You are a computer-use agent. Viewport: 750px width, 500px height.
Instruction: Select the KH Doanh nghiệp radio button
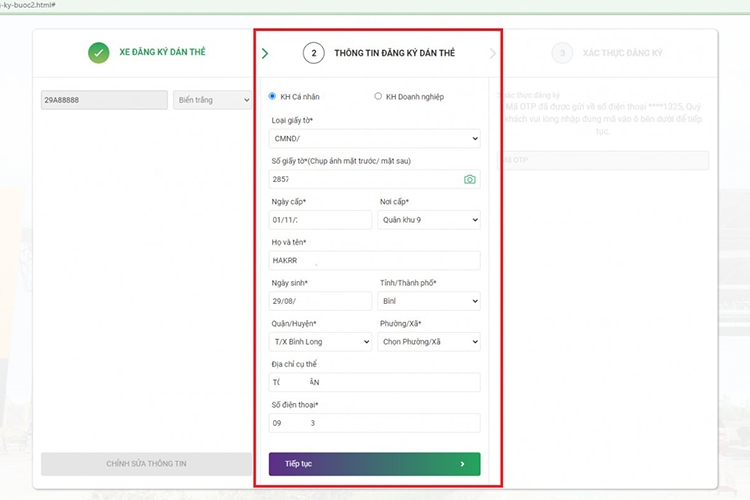(x=378, y=96)
